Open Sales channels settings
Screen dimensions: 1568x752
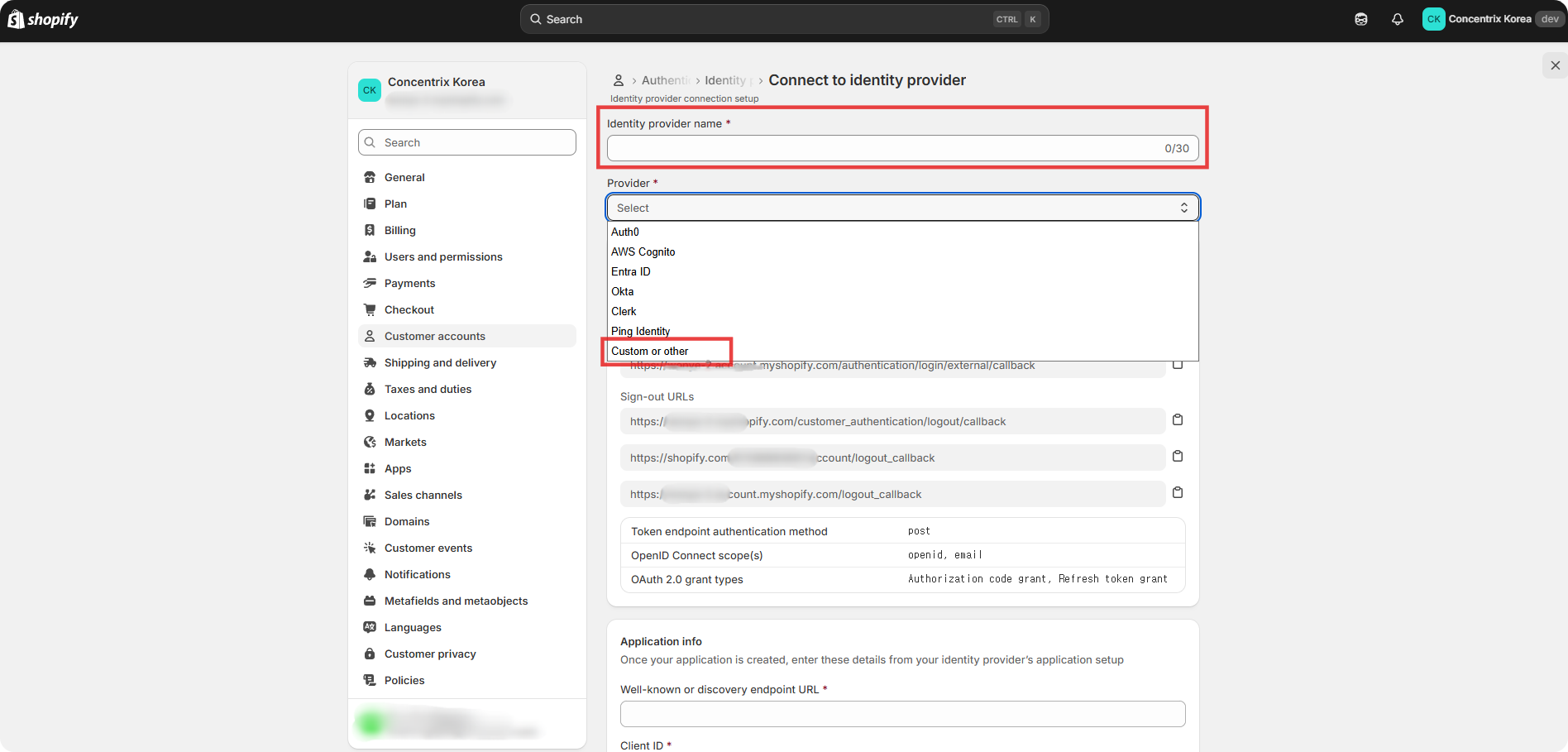(467, 495)
